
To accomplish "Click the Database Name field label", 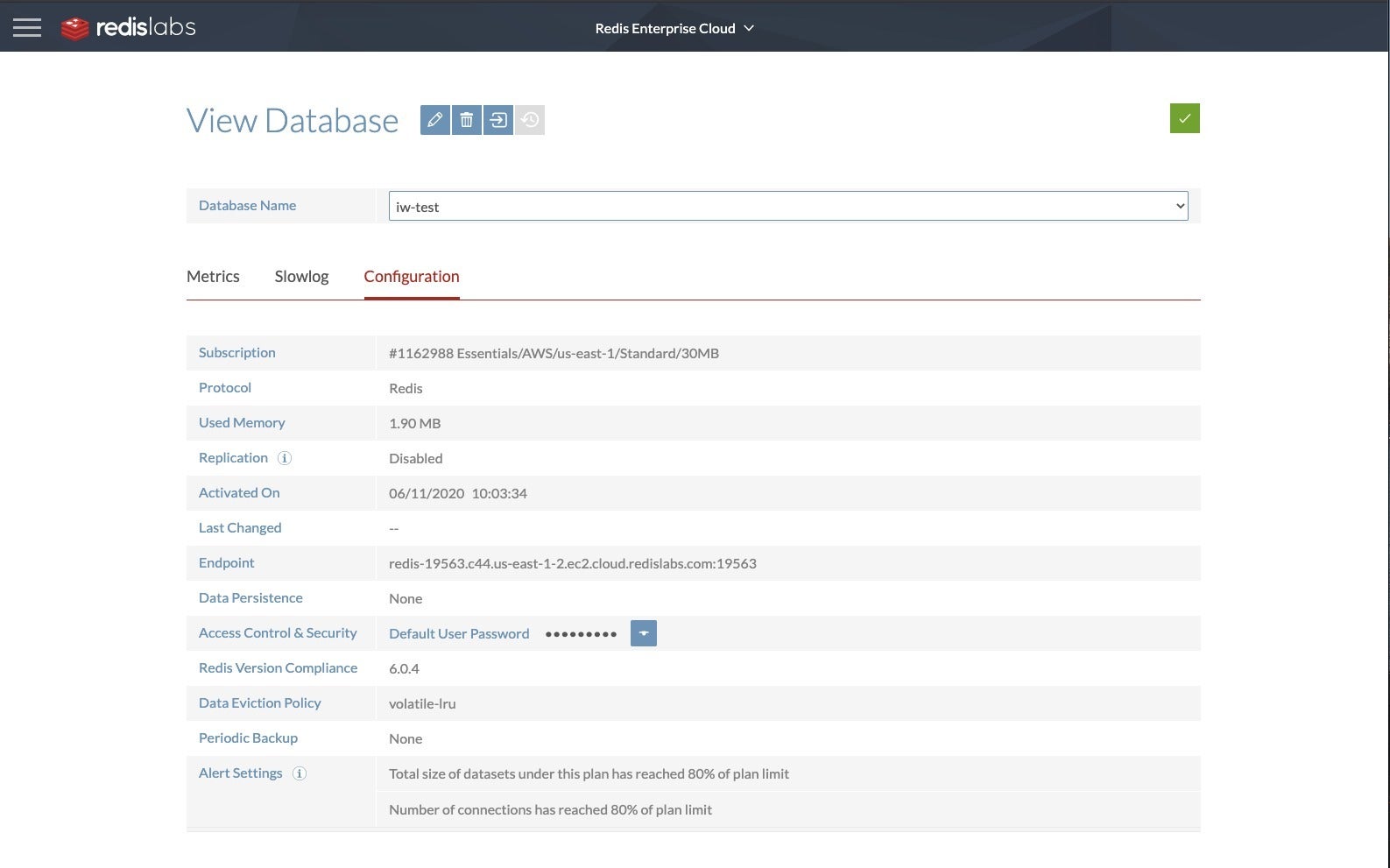I will click(x=247, y=205).
